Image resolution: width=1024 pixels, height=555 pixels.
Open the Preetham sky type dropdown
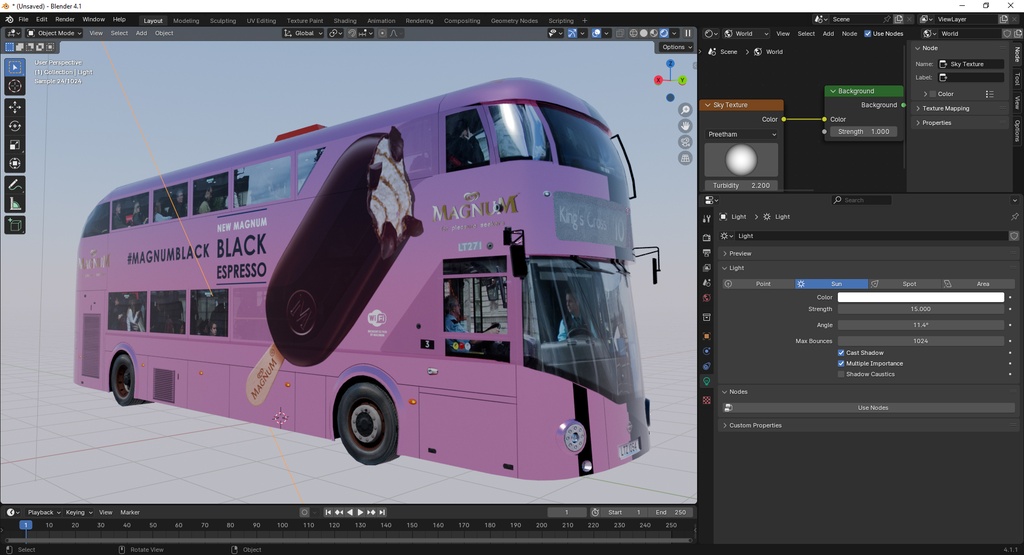[741, 134]
